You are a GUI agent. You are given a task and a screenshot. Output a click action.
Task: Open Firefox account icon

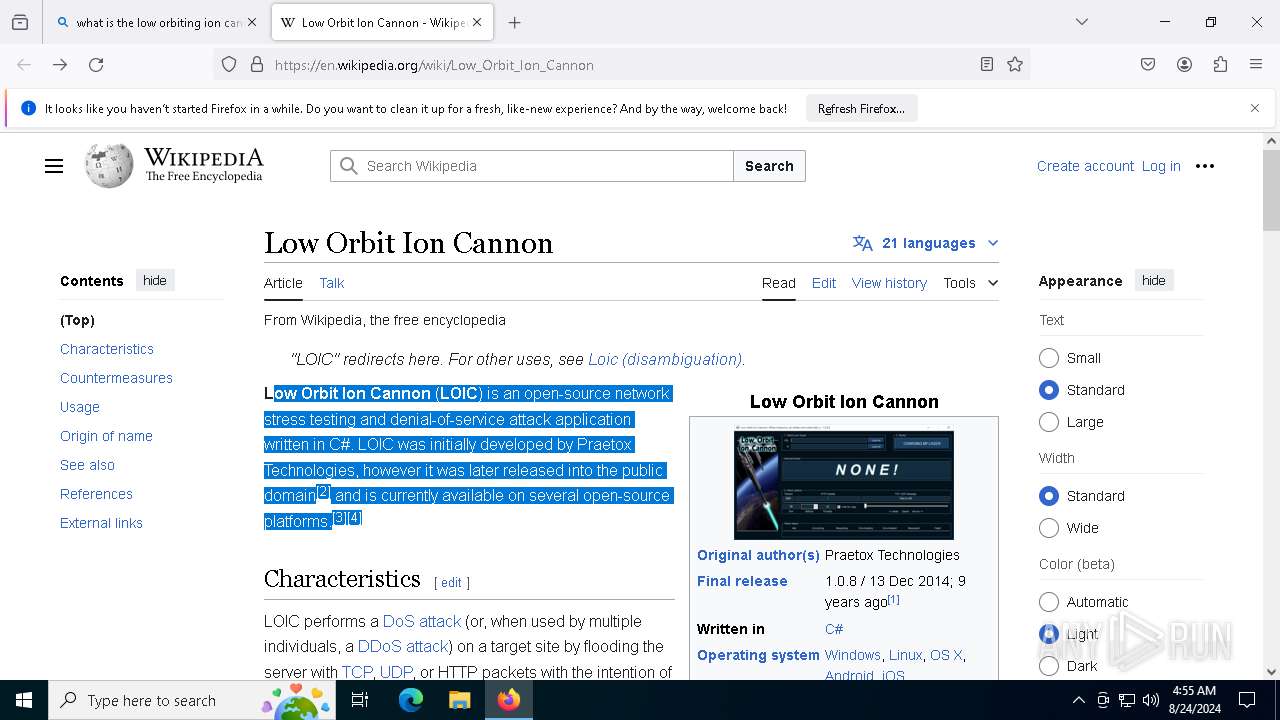[x=1184, y=65]
